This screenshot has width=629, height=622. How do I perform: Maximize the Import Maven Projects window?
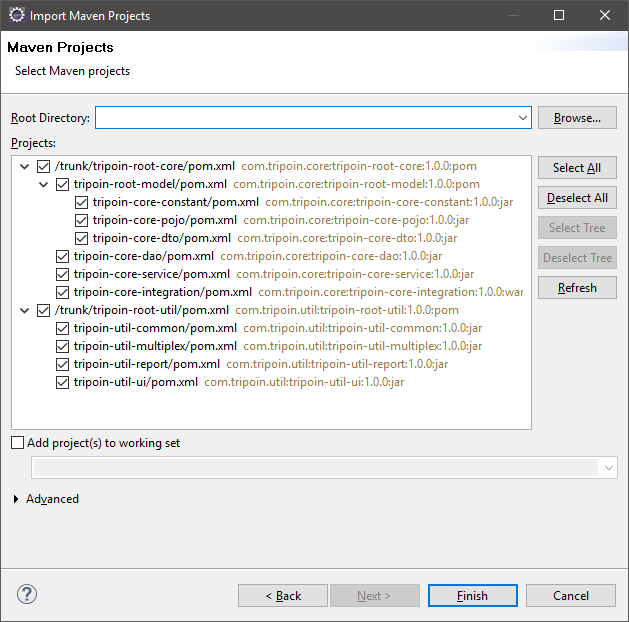pyautogui.click(x=559, y=15)
